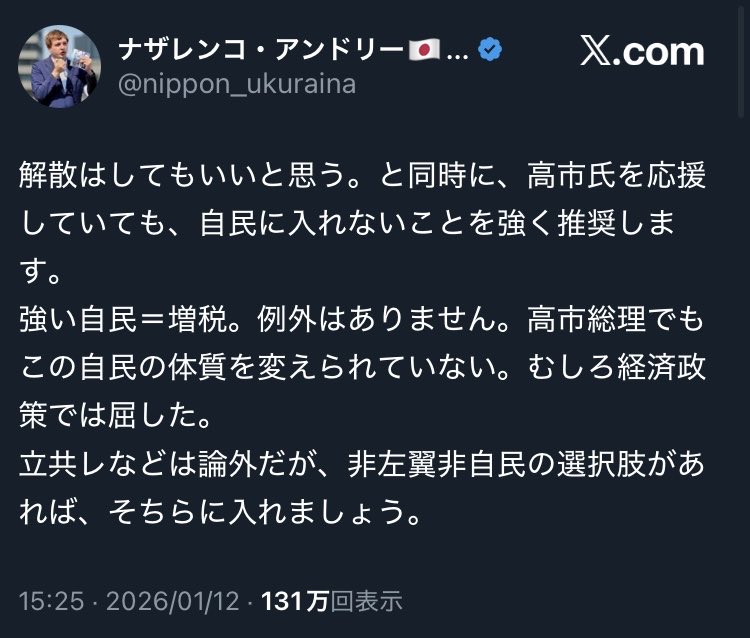Click the blue verified checkmark badge
750x638 pixels.
click(492, 50)
